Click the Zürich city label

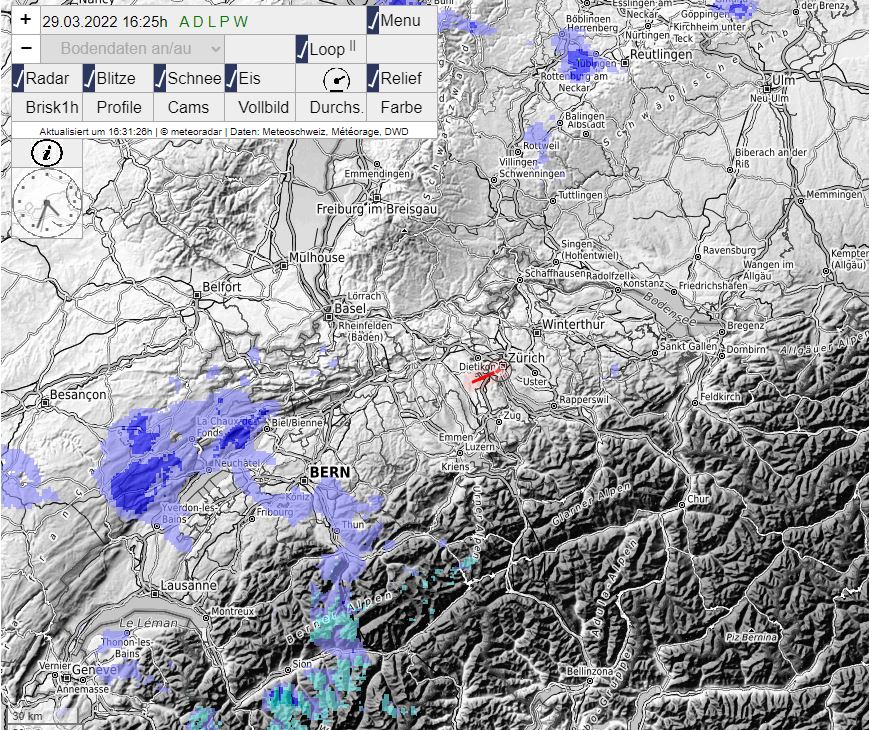[x=526, y=358]
